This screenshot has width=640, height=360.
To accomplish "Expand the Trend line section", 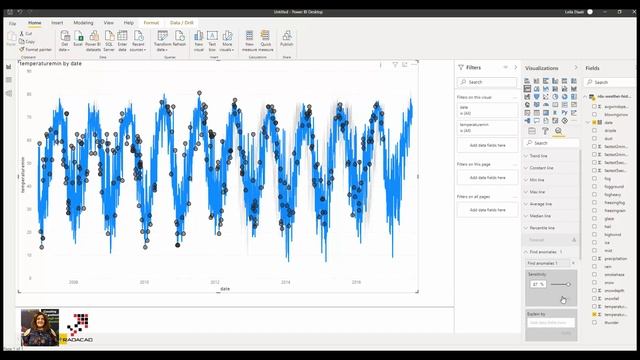I will click(551, 156).
